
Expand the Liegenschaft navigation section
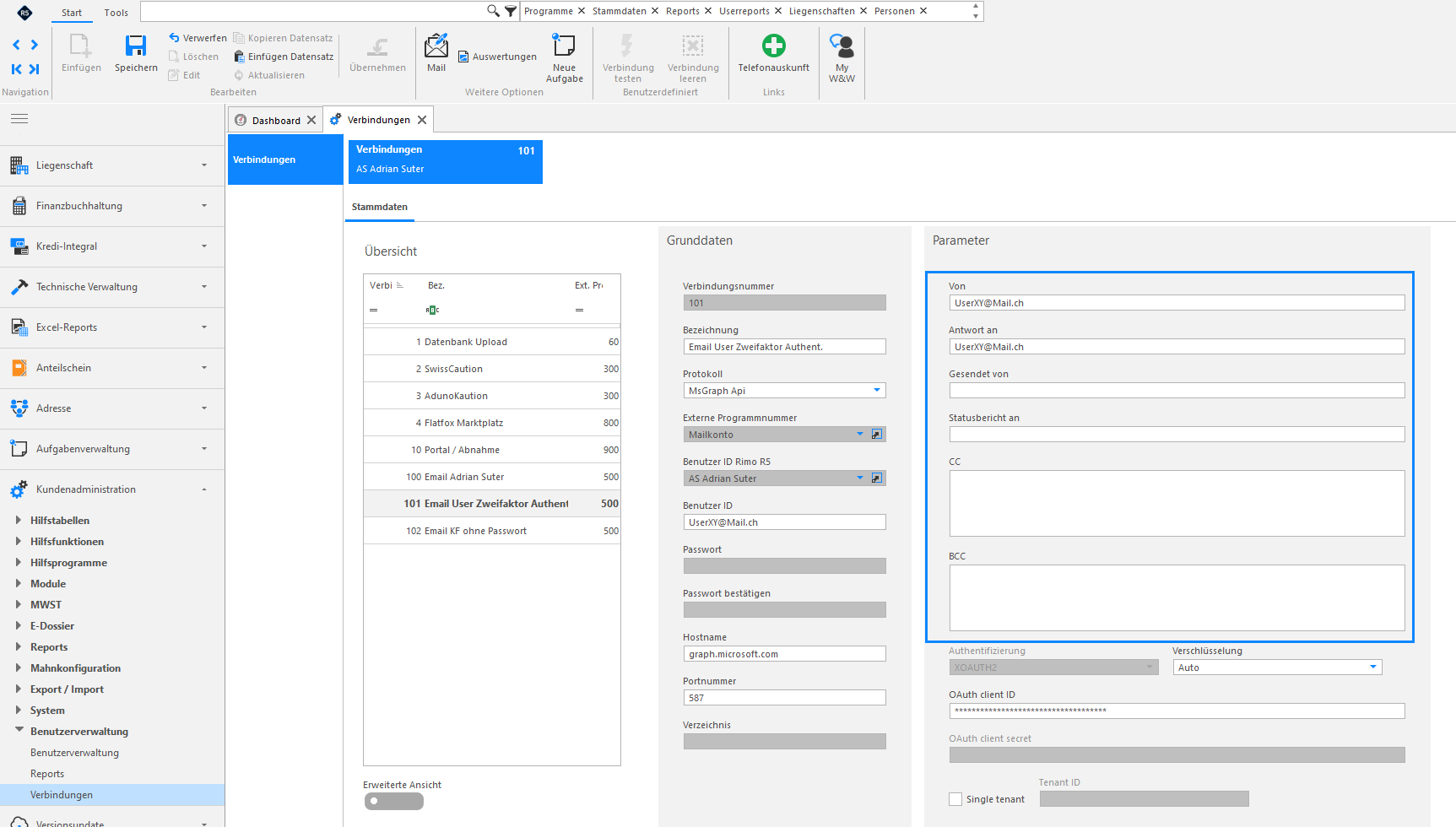coord(112,165)
